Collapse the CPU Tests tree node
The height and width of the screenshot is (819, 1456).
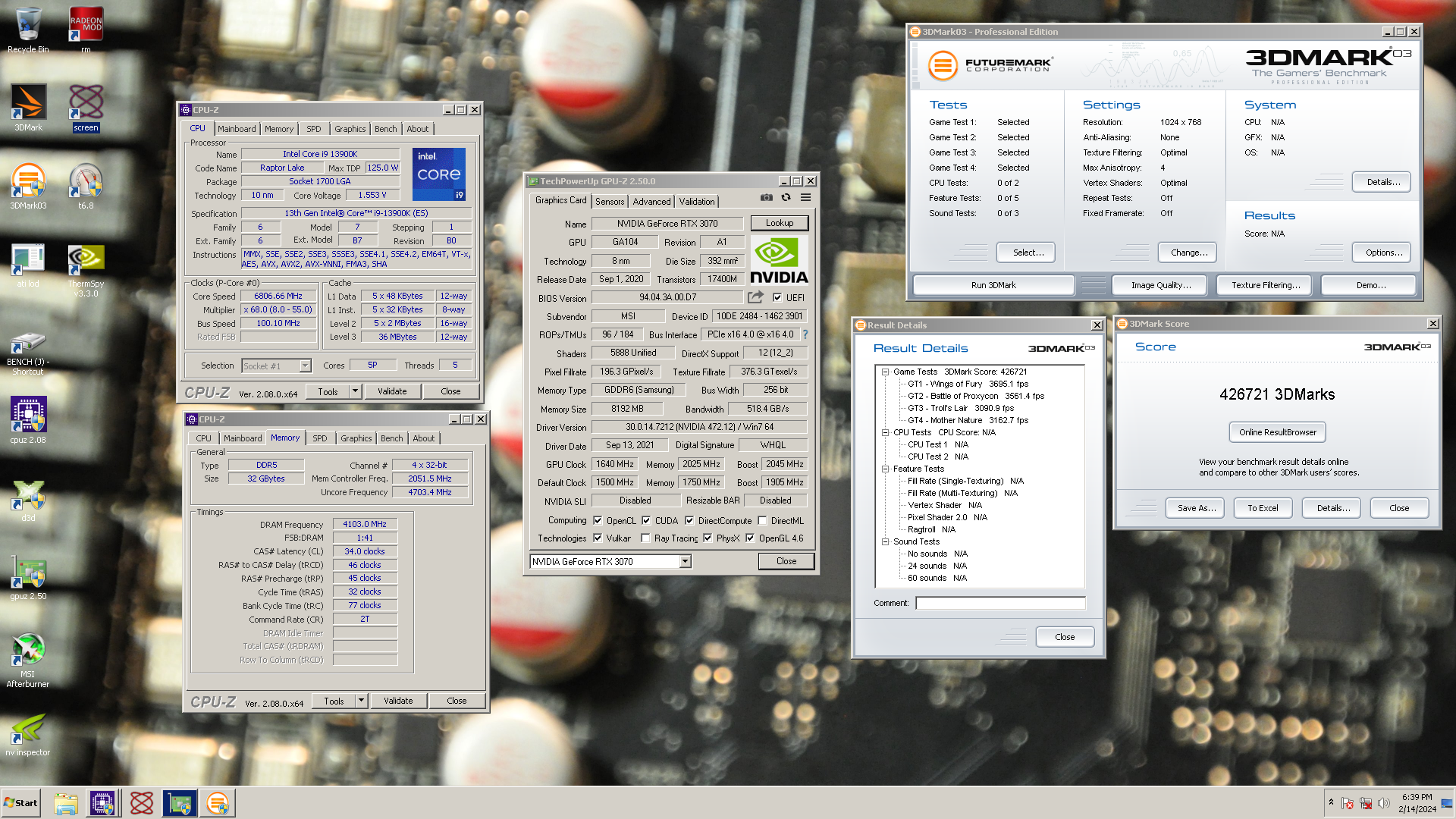(885, 432)
